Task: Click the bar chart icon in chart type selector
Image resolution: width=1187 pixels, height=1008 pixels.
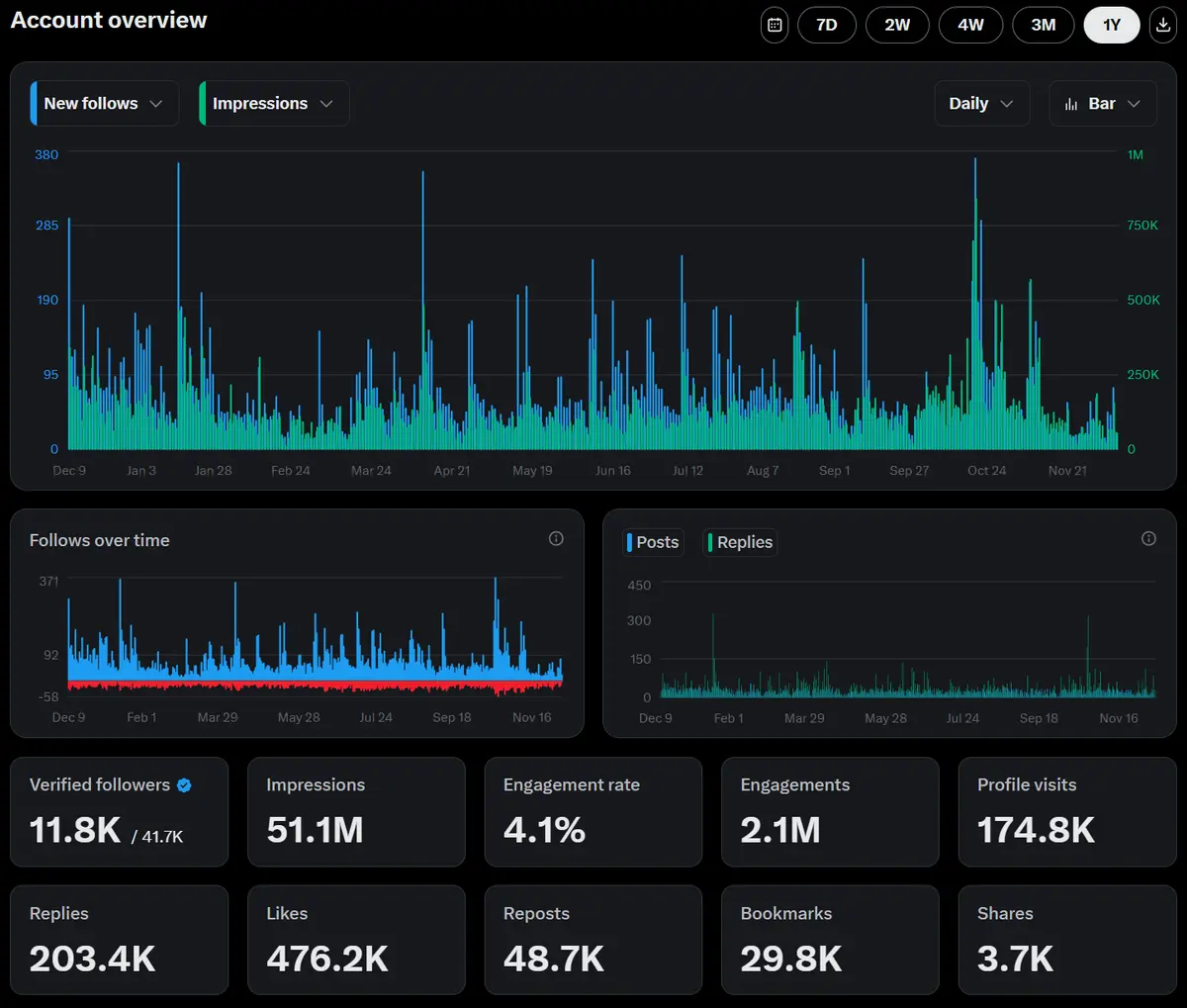Action: (x=1071, y=104)
